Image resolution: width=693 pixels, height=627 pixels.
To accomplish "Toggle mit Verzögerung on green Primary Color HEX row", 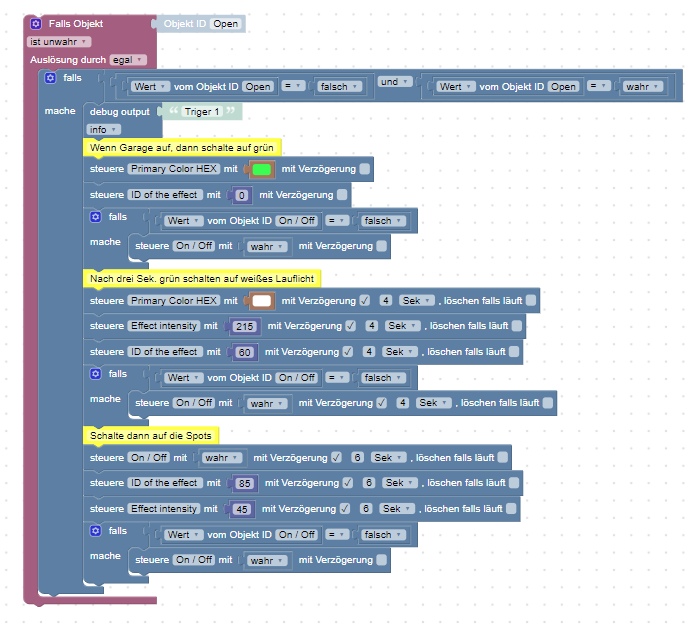I will [365, 169].
